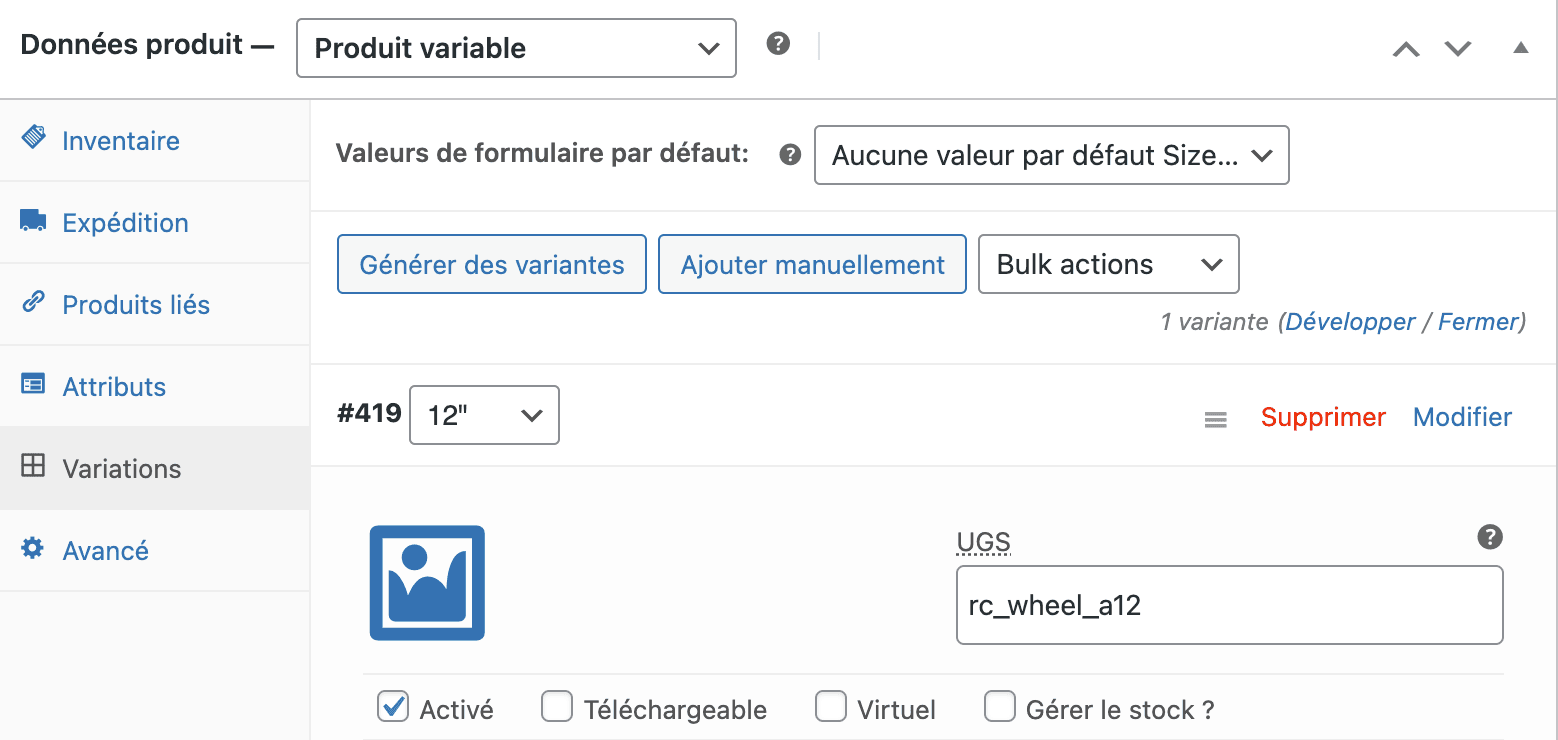The width and height of the screenshot is (1558, 740).
Task: Open the UGS help icon
Action: (x=1489, y=537)
